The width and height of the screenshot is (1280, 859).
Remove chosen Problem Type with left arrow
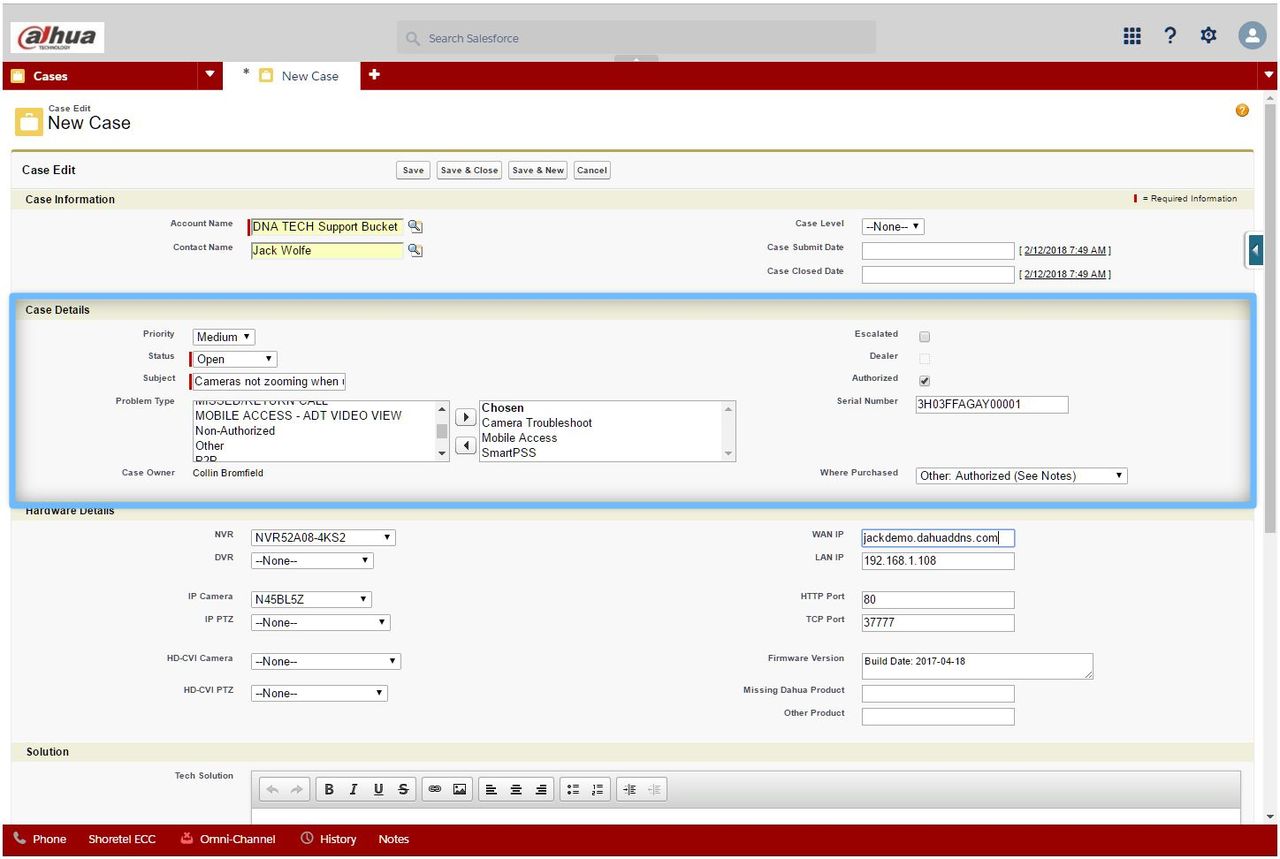465,445
